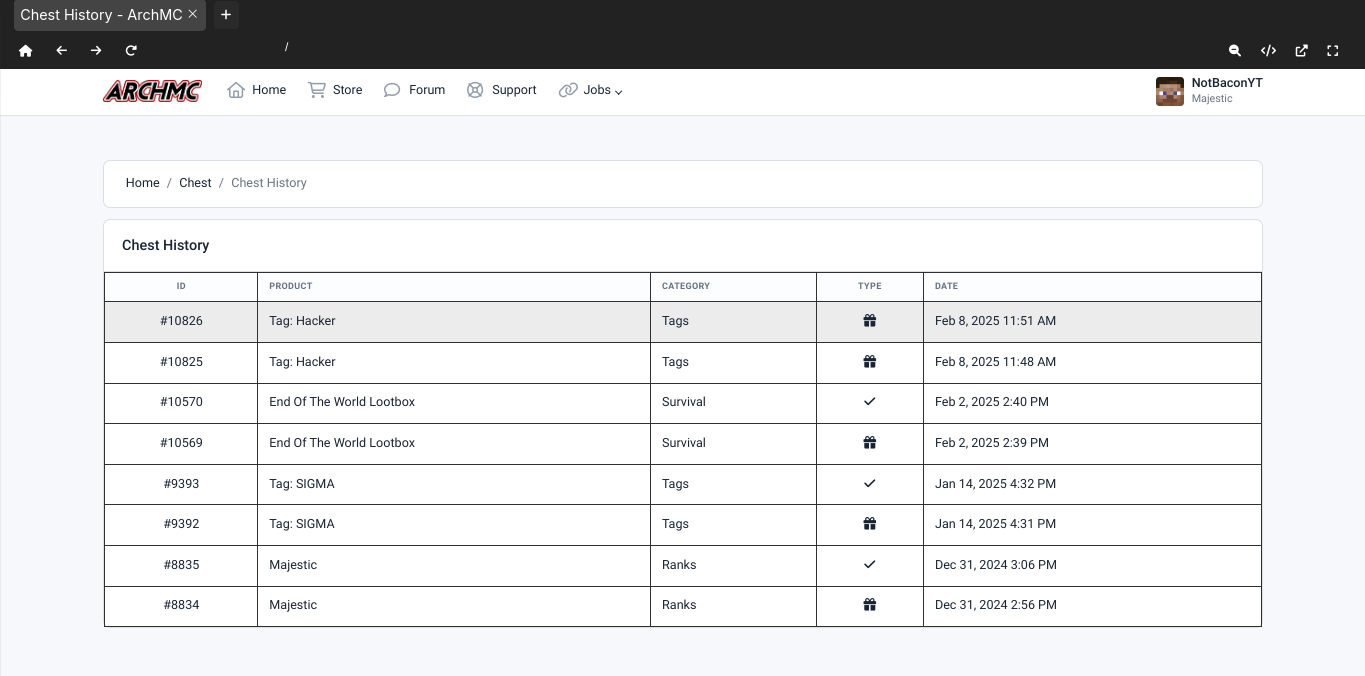Click the gift icon for #10826
The width and height of the screenshot is (1365, 676).
pos(870,321)
